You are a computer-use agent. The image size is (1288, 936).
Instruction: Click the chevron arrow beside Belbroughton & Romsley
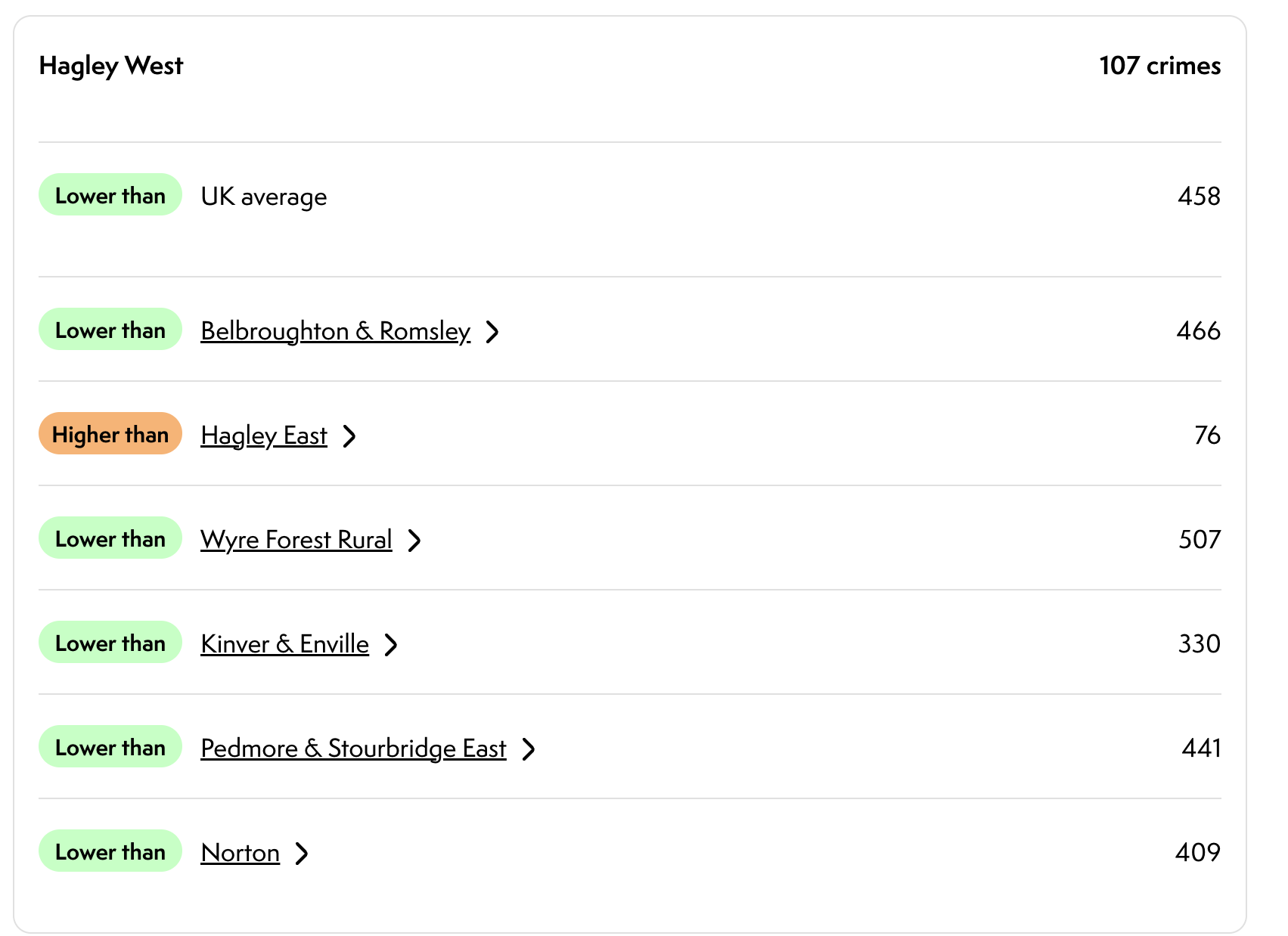point(492,332)
